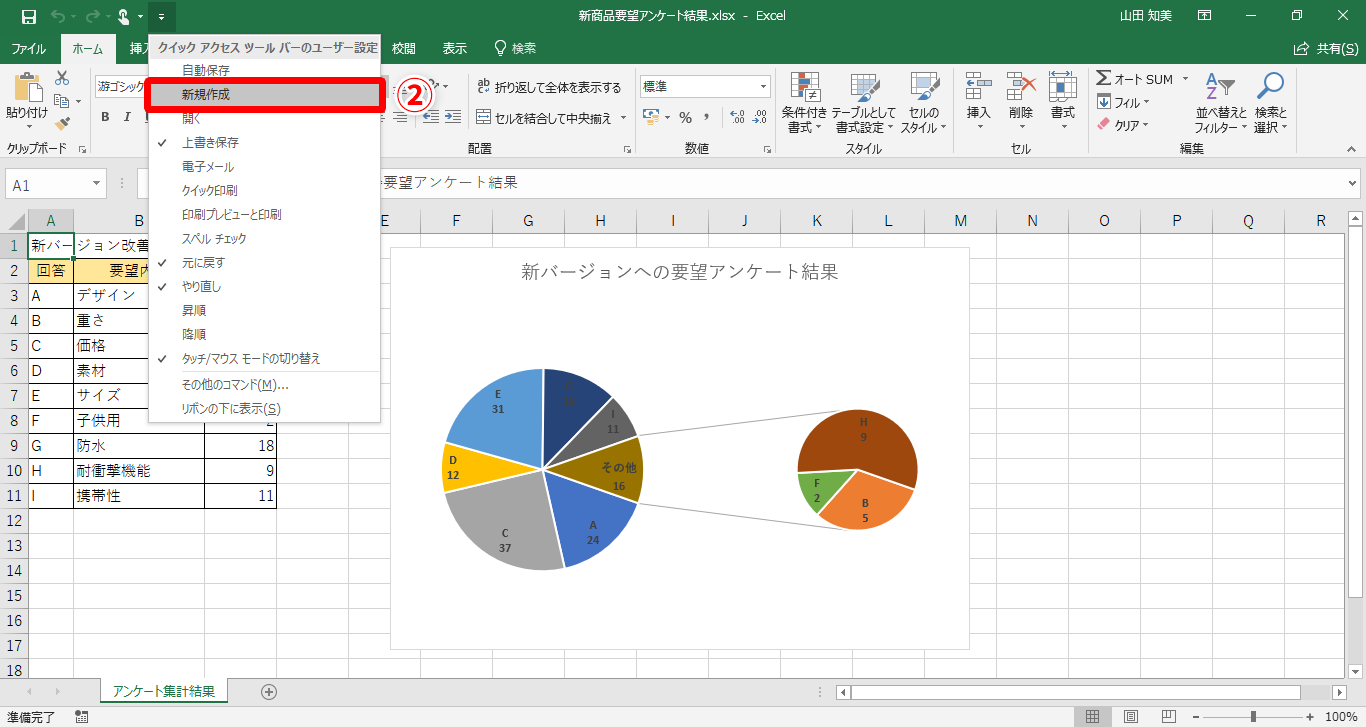Click the フィル button in editing group

click(x=1123, y=102)
